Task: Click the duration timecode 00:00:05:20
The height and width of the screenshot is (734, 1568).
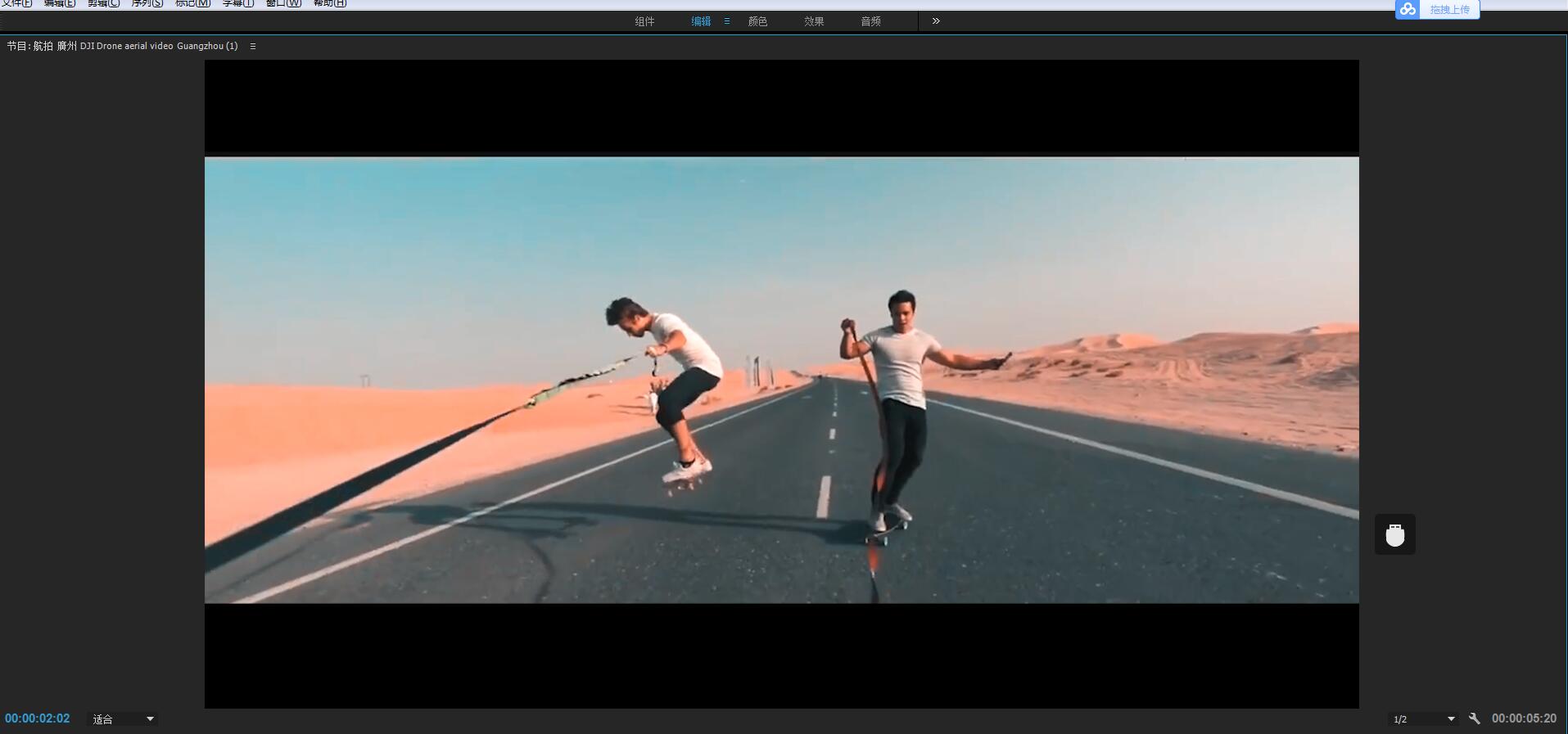Action: coord(1524,718)
